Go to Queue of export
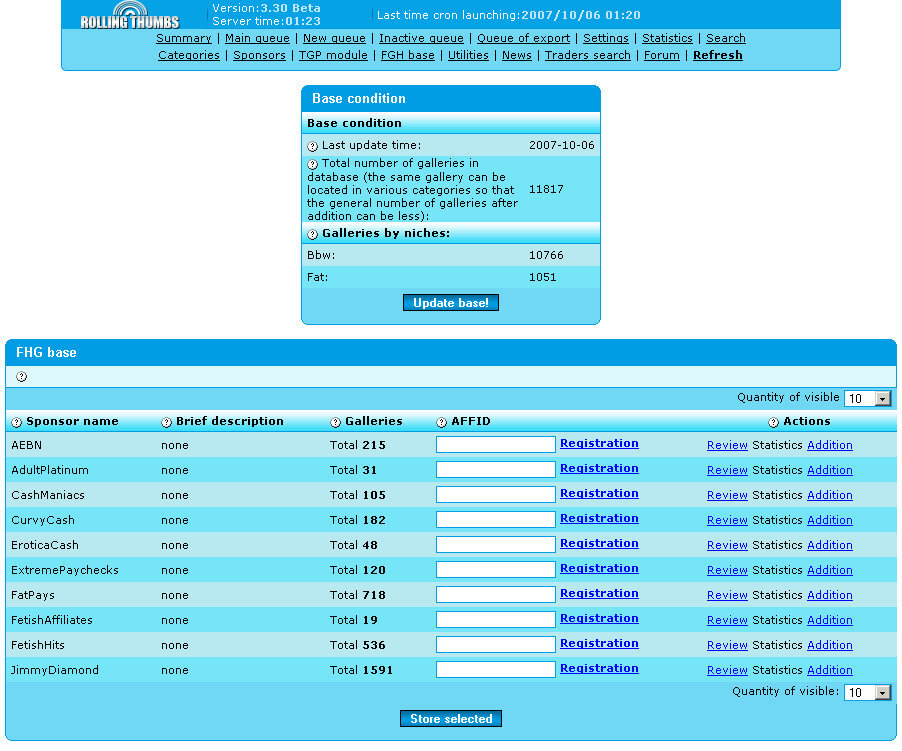 pyautogui.click(x=523, y=39)
